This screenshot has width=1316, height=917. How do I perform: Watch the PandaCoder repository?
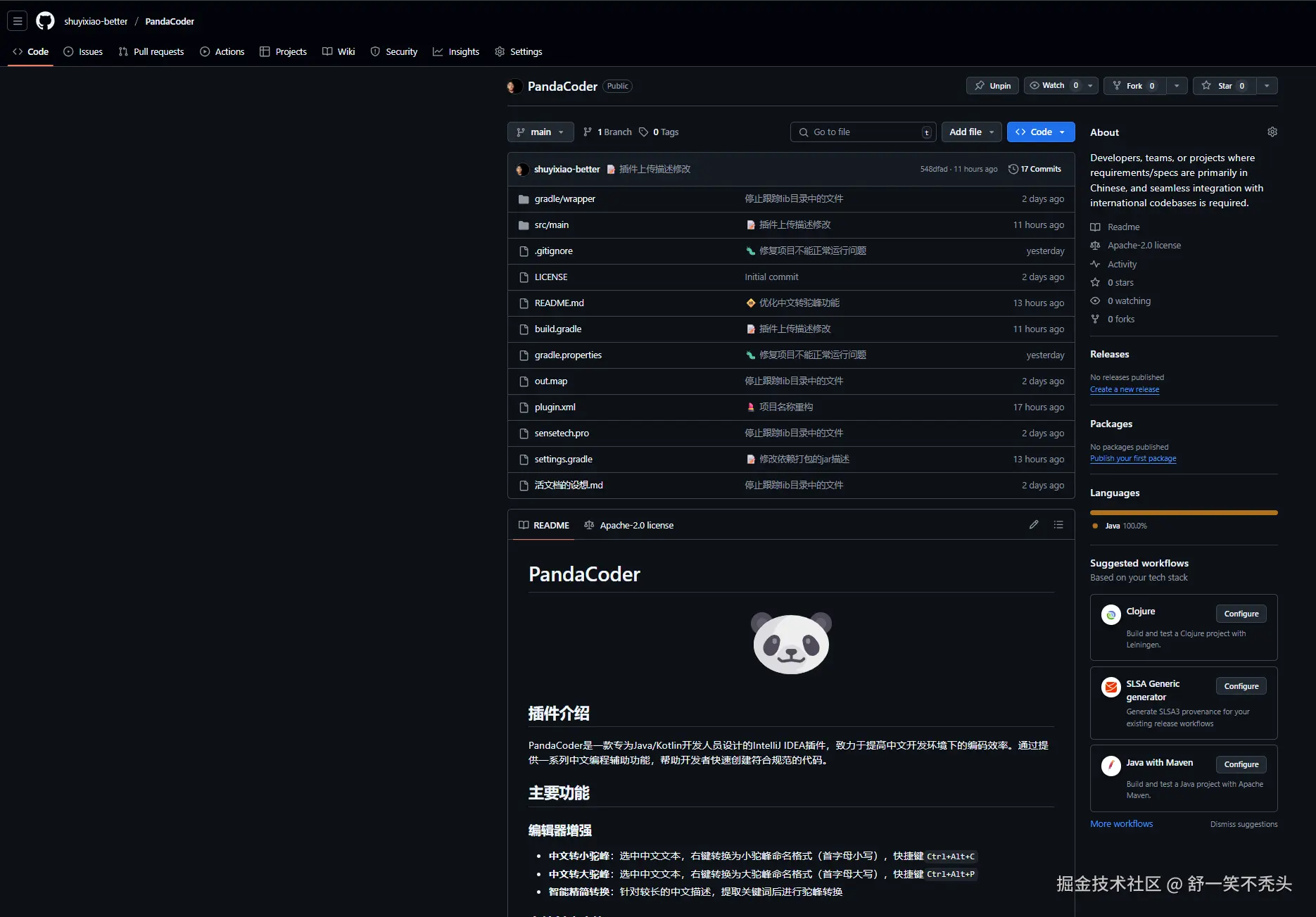coord(1054,86)
